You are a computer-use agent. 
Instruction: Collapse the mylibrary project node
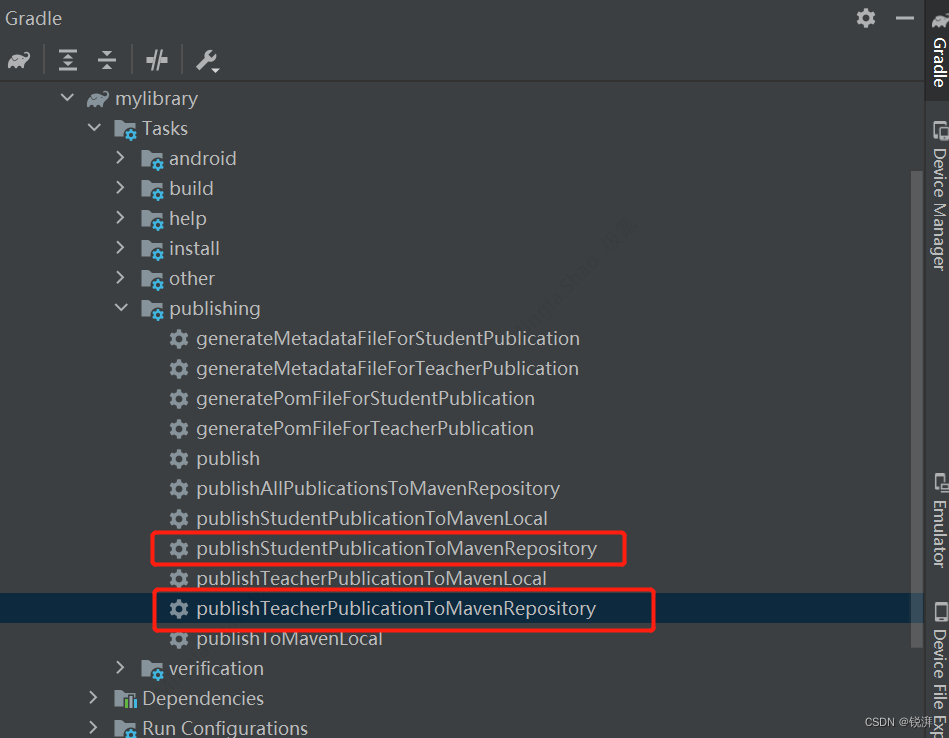click(67, 98)
